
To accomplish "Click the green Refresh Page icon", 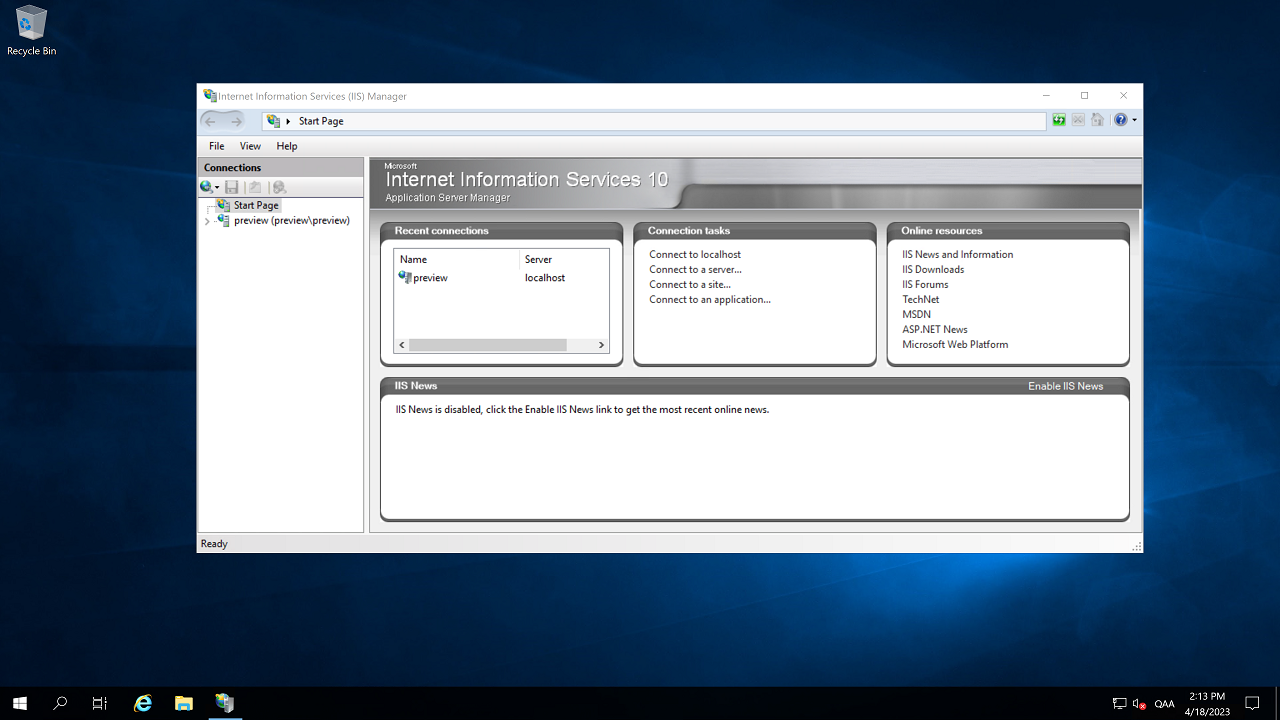I will (1059, 120).
